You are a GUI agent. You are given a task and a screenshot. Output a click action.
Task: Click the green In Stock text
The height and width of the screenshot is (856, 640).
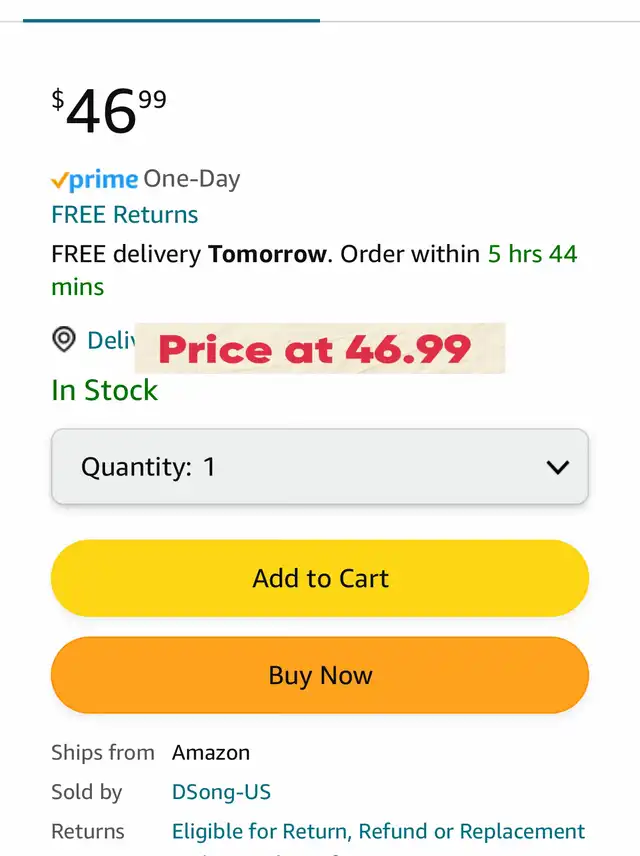[105, 390]
